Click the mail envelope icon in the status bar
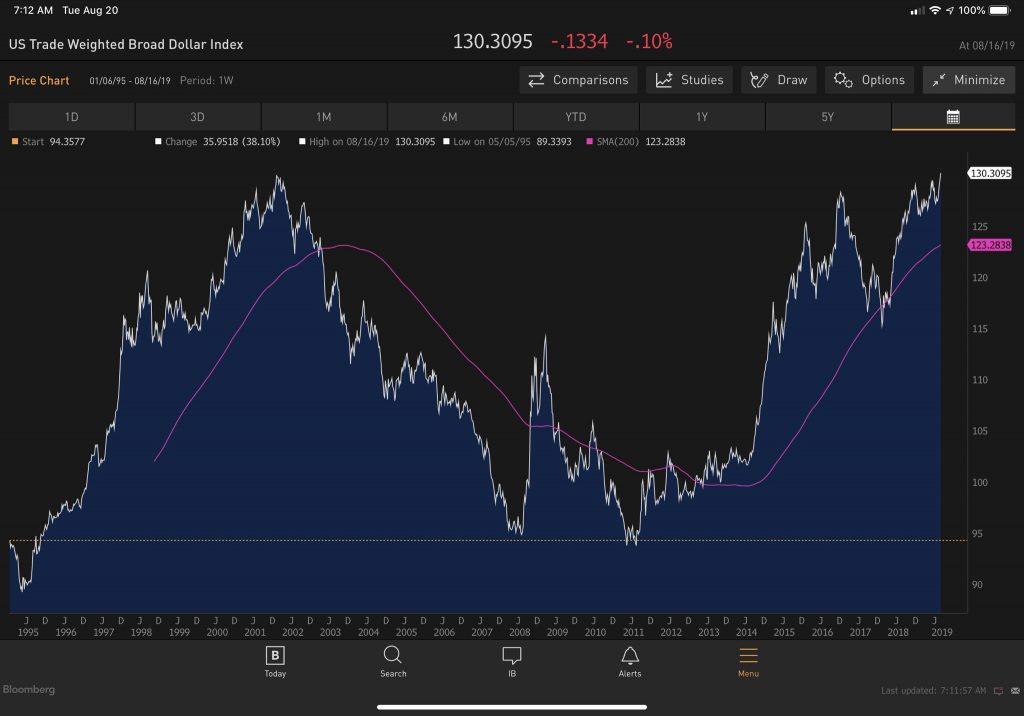Image resolution: width=1024 pixels, height=716 pixels. click(x=1015, y=691)
